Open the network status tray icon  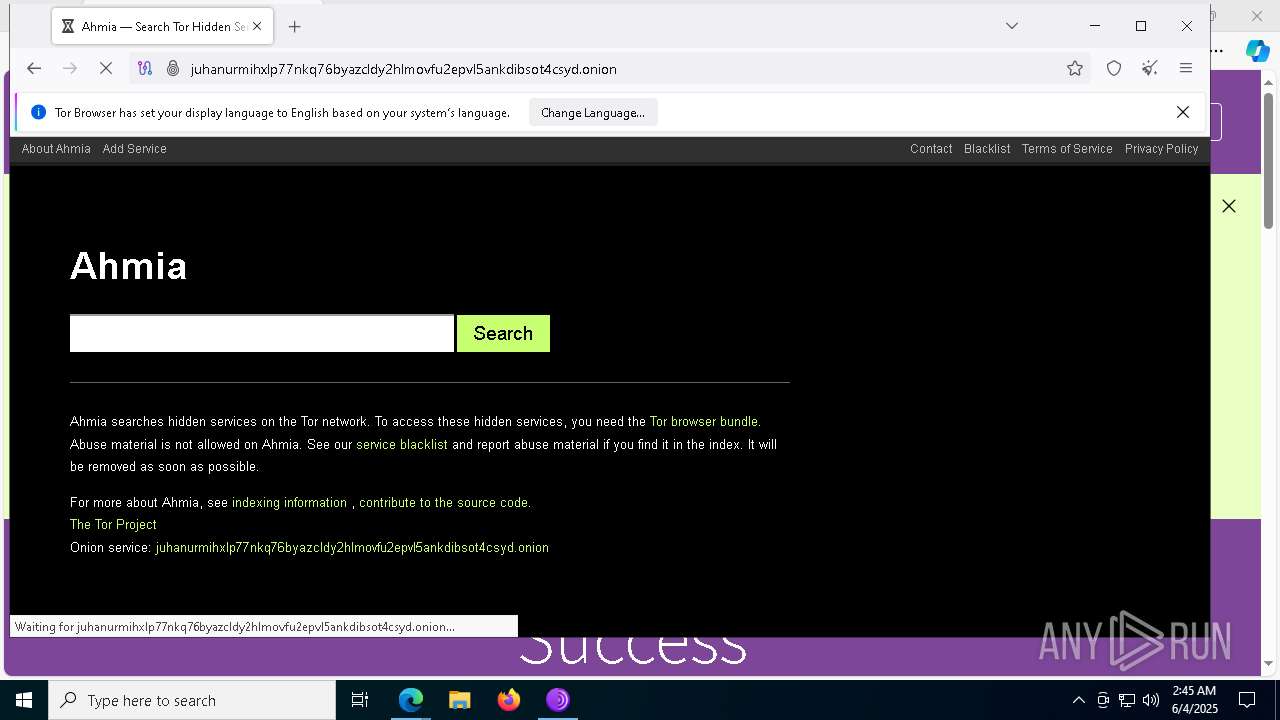tap(1127, 700)
